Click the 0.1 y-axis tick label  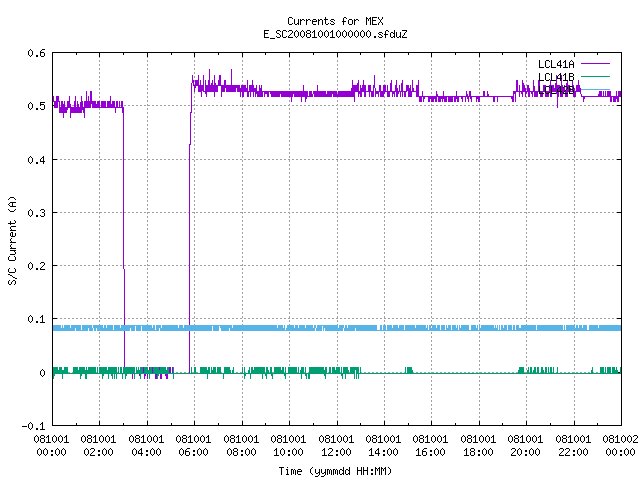tap(36, 319)
